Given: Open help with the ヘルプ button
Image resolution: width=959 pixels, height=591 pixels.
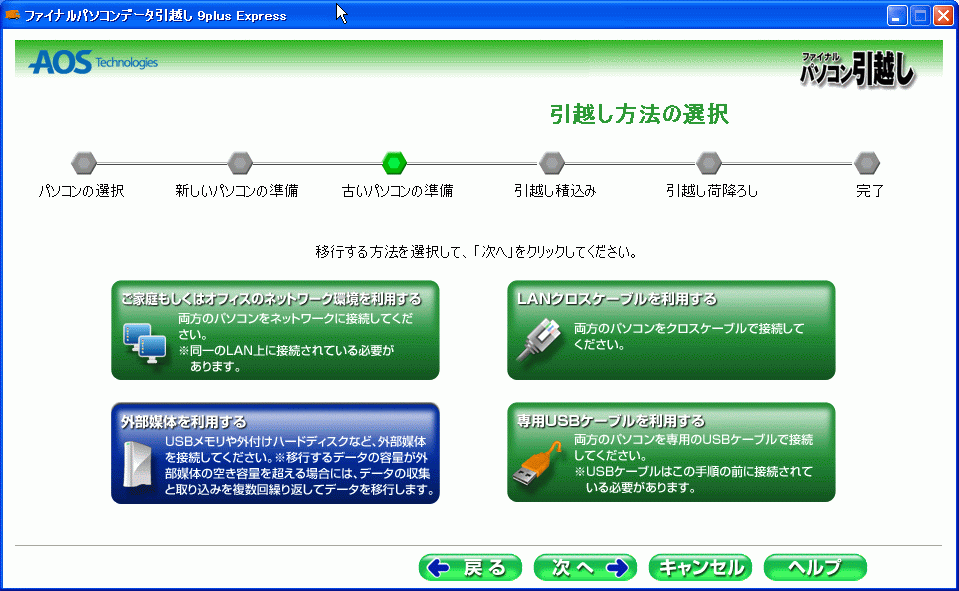Looking at the screenshot, I should (x=815, y=568).
